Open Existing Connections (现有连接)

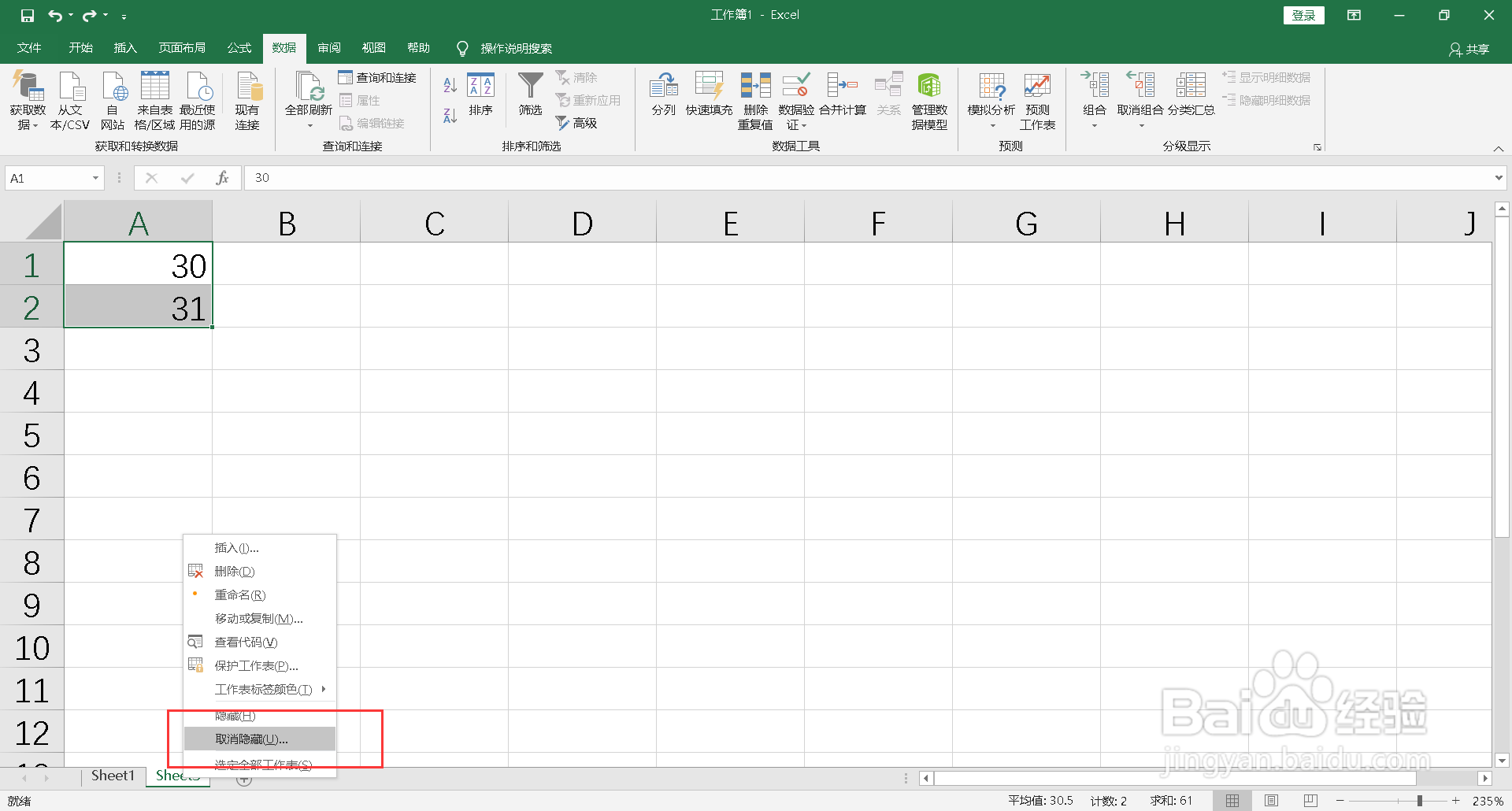click(247, 101)
